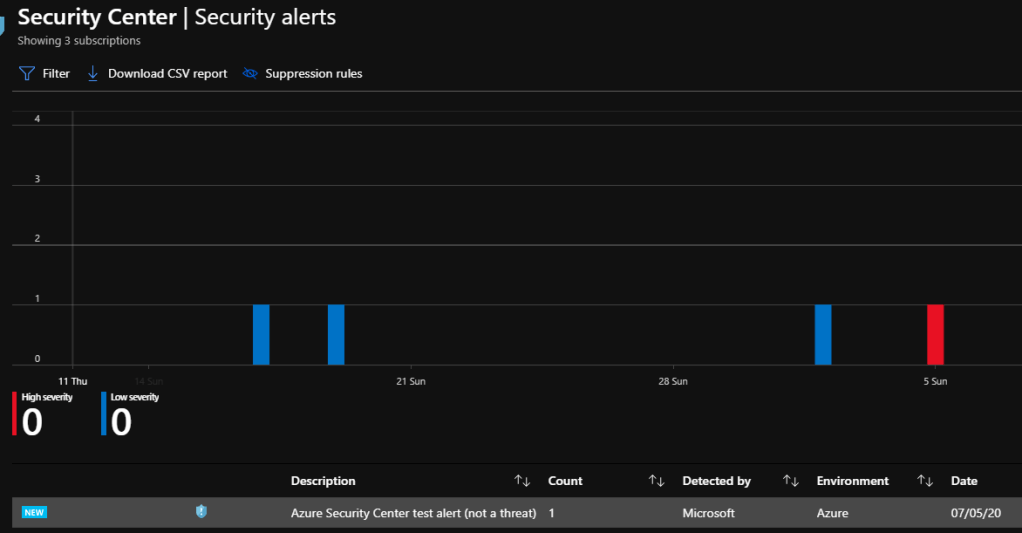
Task: Sort by Count using sort arrows
Action: pos(656,481)
